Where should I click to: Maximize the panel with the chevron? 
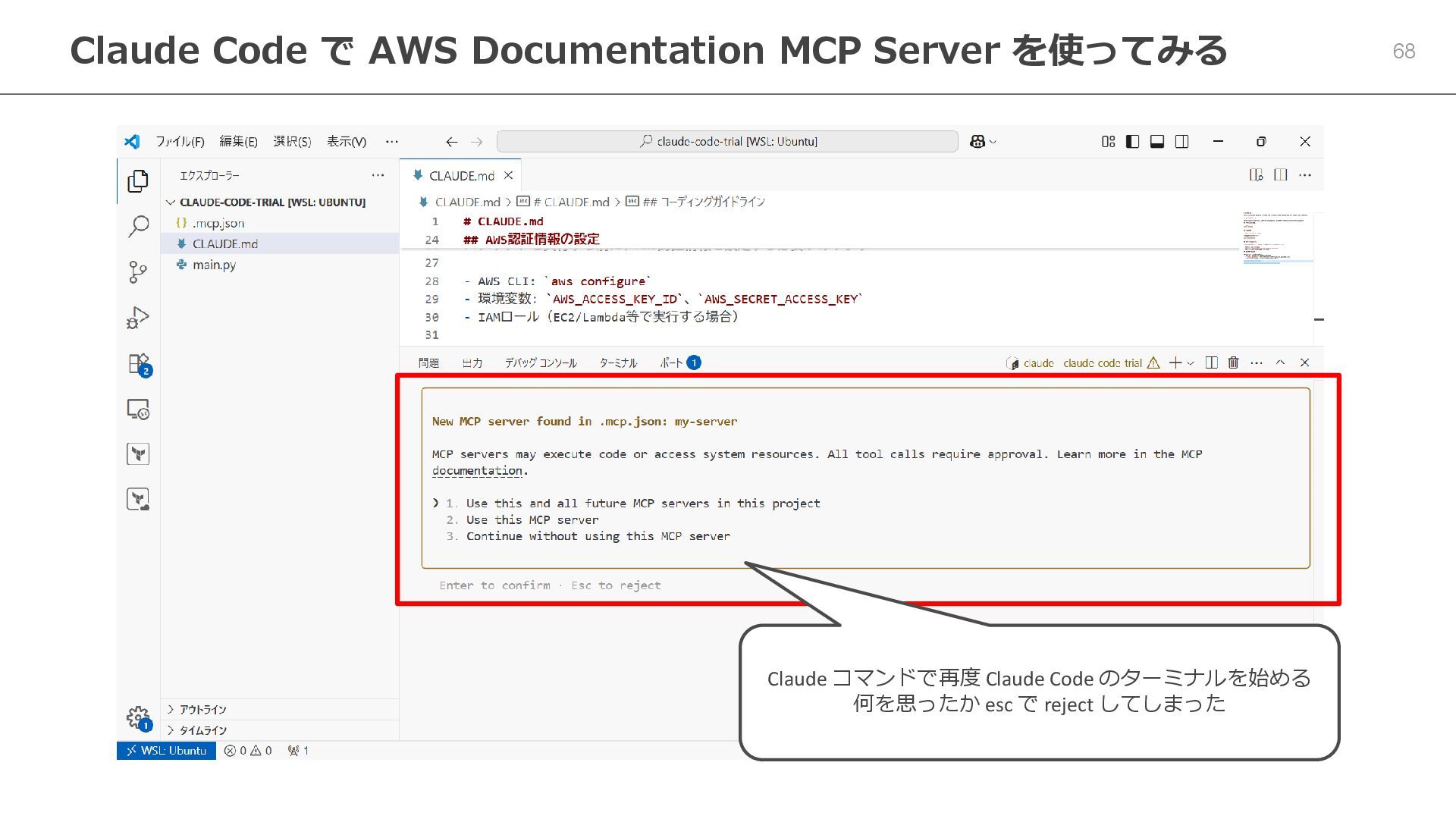tap(1280, 363)
